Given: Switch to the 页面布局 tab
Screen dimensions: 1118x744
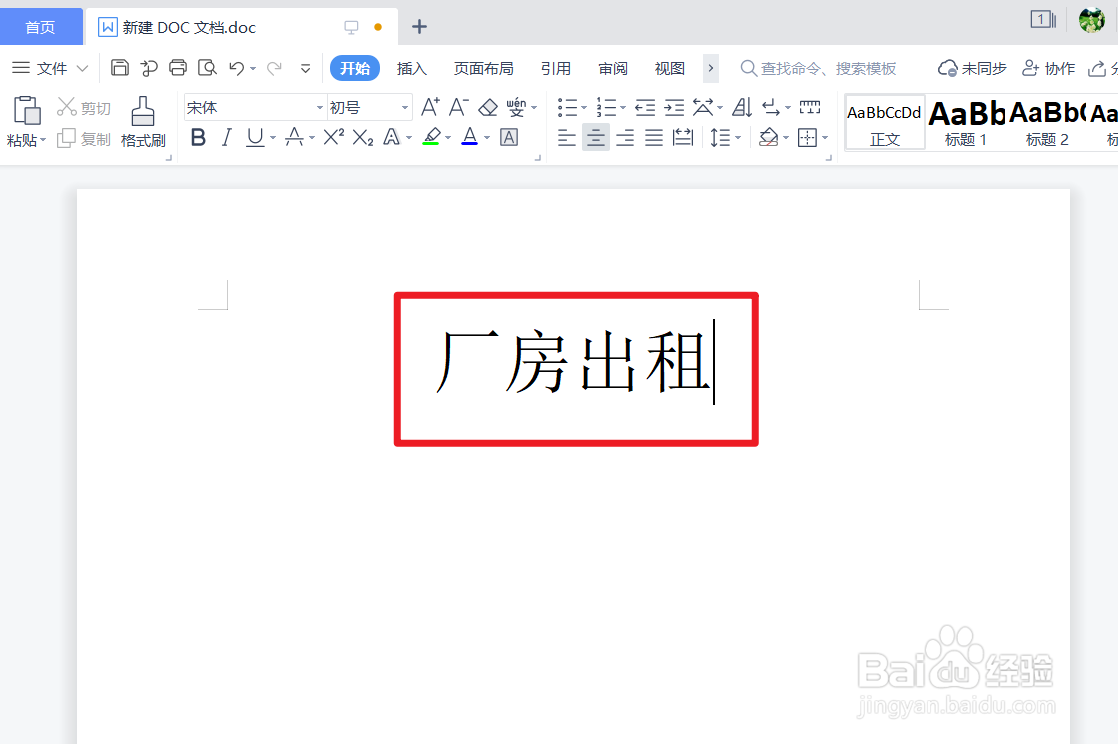Looking at the screenshot, I should 483,68.
